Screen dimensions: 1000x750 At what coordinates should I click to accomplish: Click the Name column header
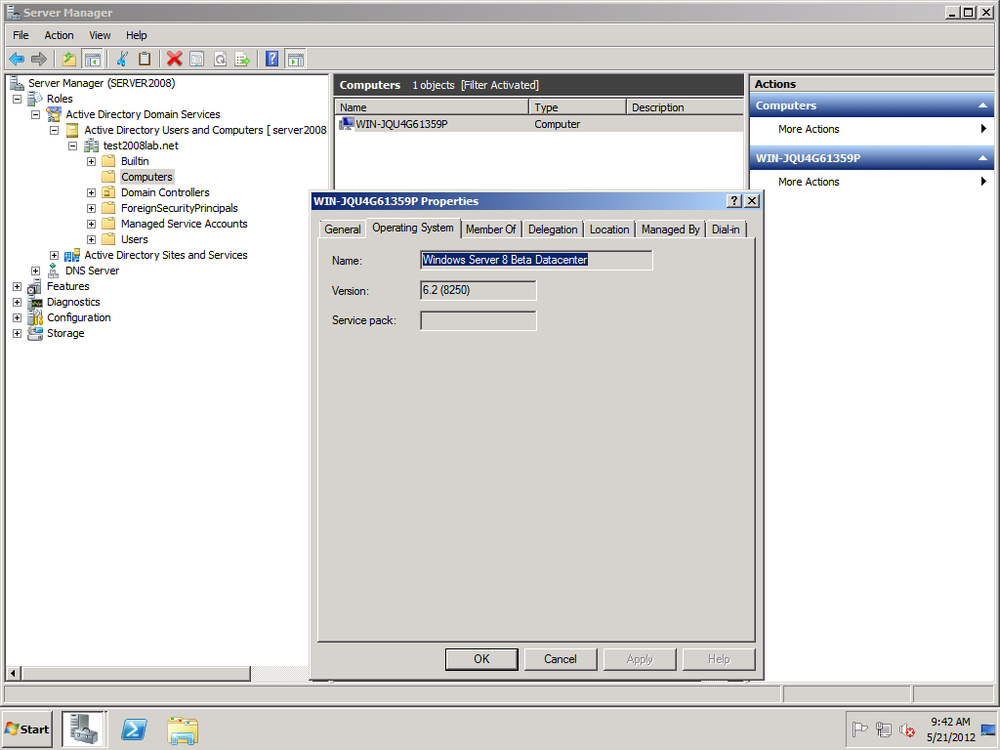coord(431,107)
